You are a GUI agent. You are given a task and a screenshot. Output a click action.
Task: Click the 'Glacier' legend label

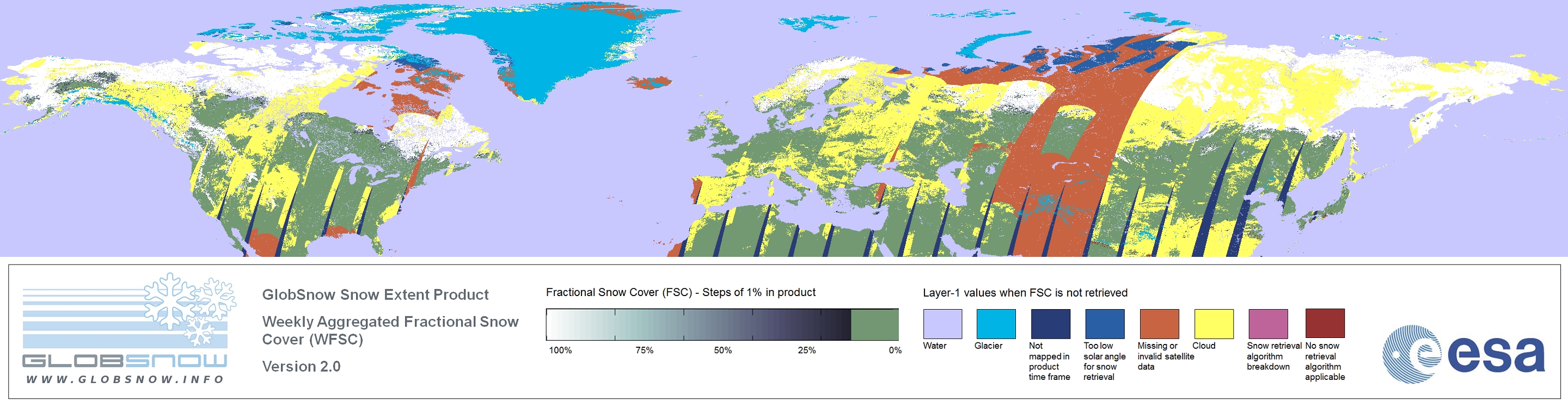coord(988,346)
